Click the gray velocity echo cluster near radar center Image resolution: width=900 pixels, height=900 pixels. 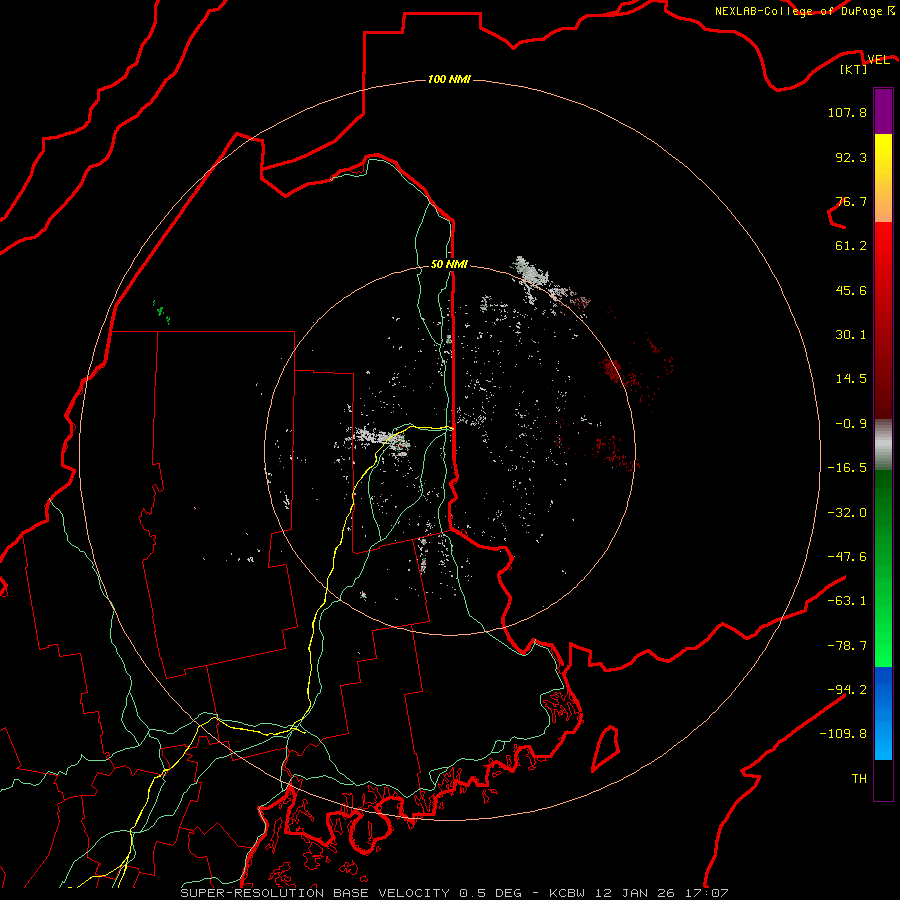pos(381,439)
